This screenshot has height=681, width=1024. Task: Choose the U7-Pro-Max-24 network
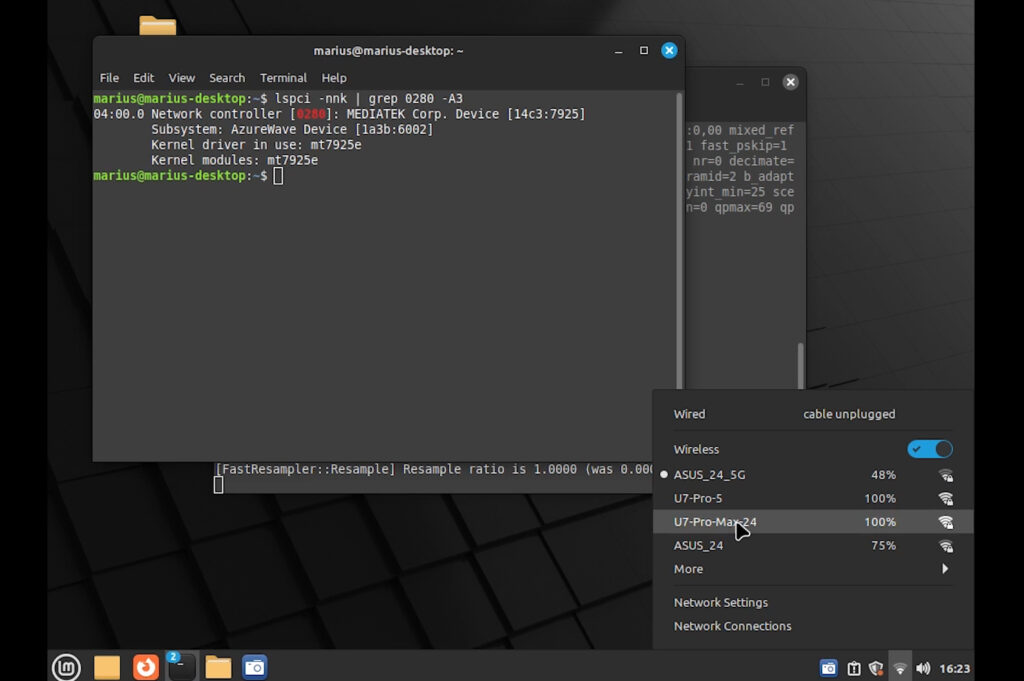click(x=715, y=522)
